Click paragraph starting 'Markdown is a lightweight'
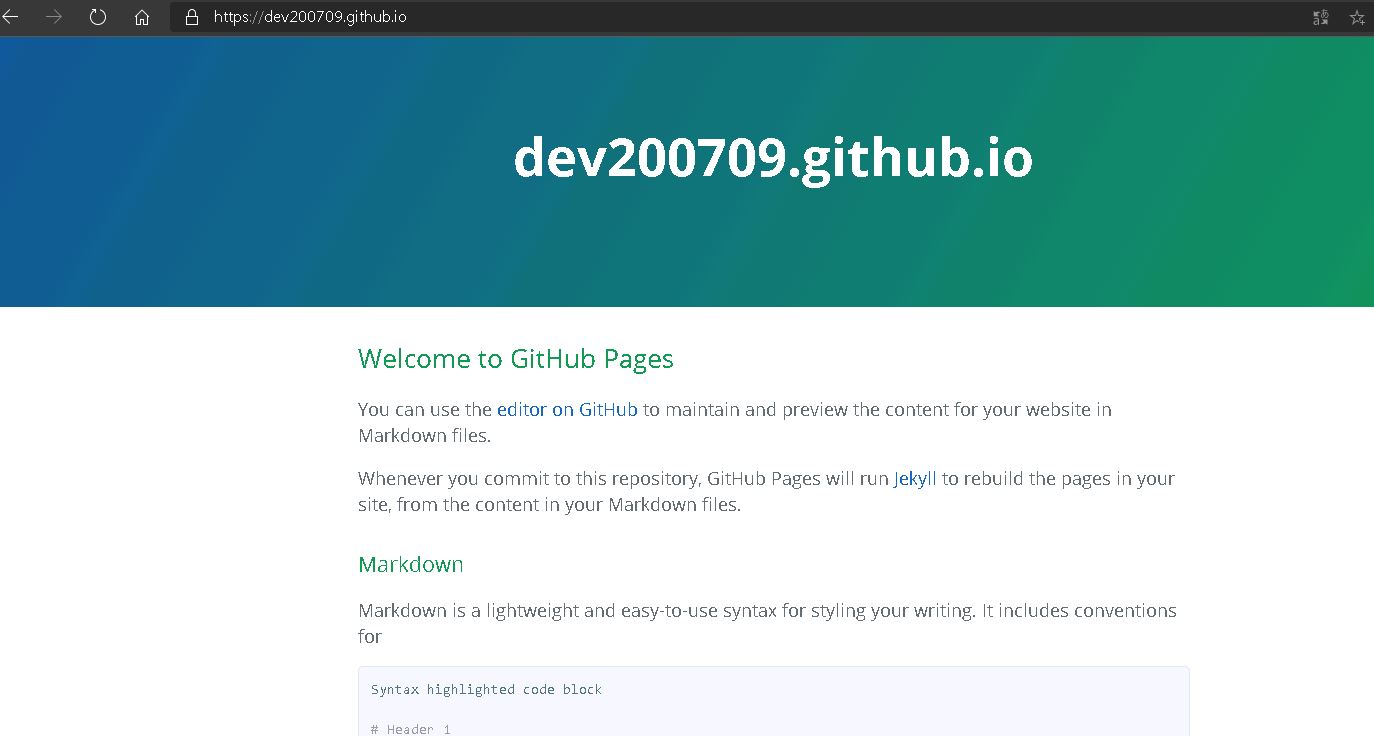The height and width of the screenshot is (736, 1374). click(767, 623)
